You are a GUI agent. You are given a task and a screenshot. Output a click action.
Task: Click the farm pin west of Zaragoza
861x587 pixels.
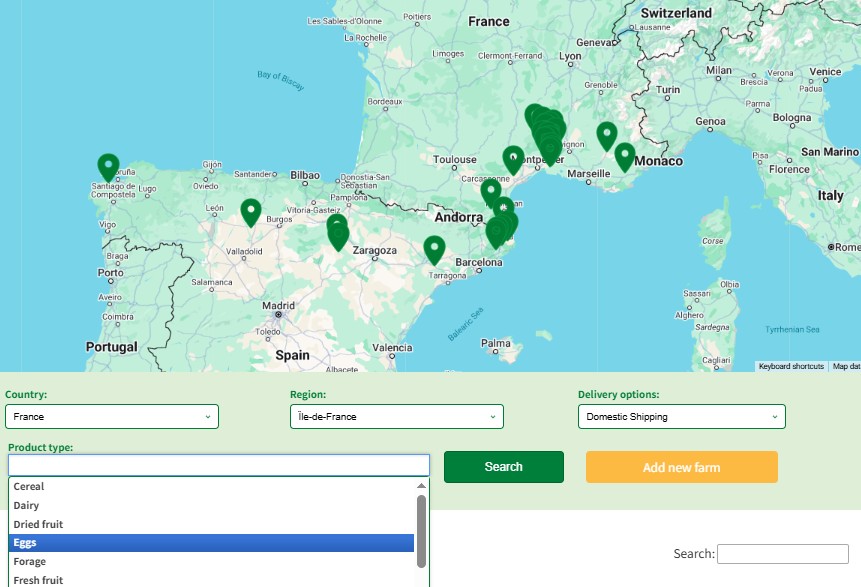(338, 233)
